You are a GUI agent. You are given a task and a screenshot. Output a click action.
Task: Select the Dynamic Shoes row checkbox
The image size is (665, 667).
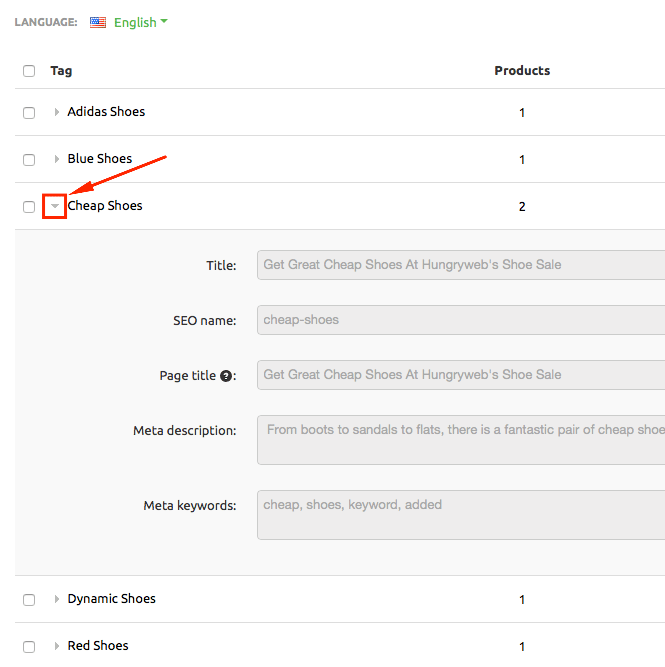[29, 600]
